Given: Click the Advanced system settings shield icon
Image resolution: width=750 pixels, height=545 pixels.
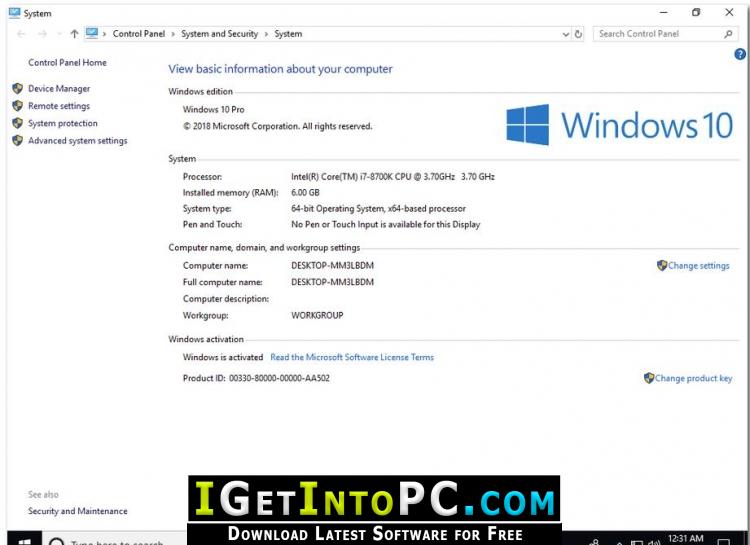Looking at the screenshot, I should pos(18,141).
